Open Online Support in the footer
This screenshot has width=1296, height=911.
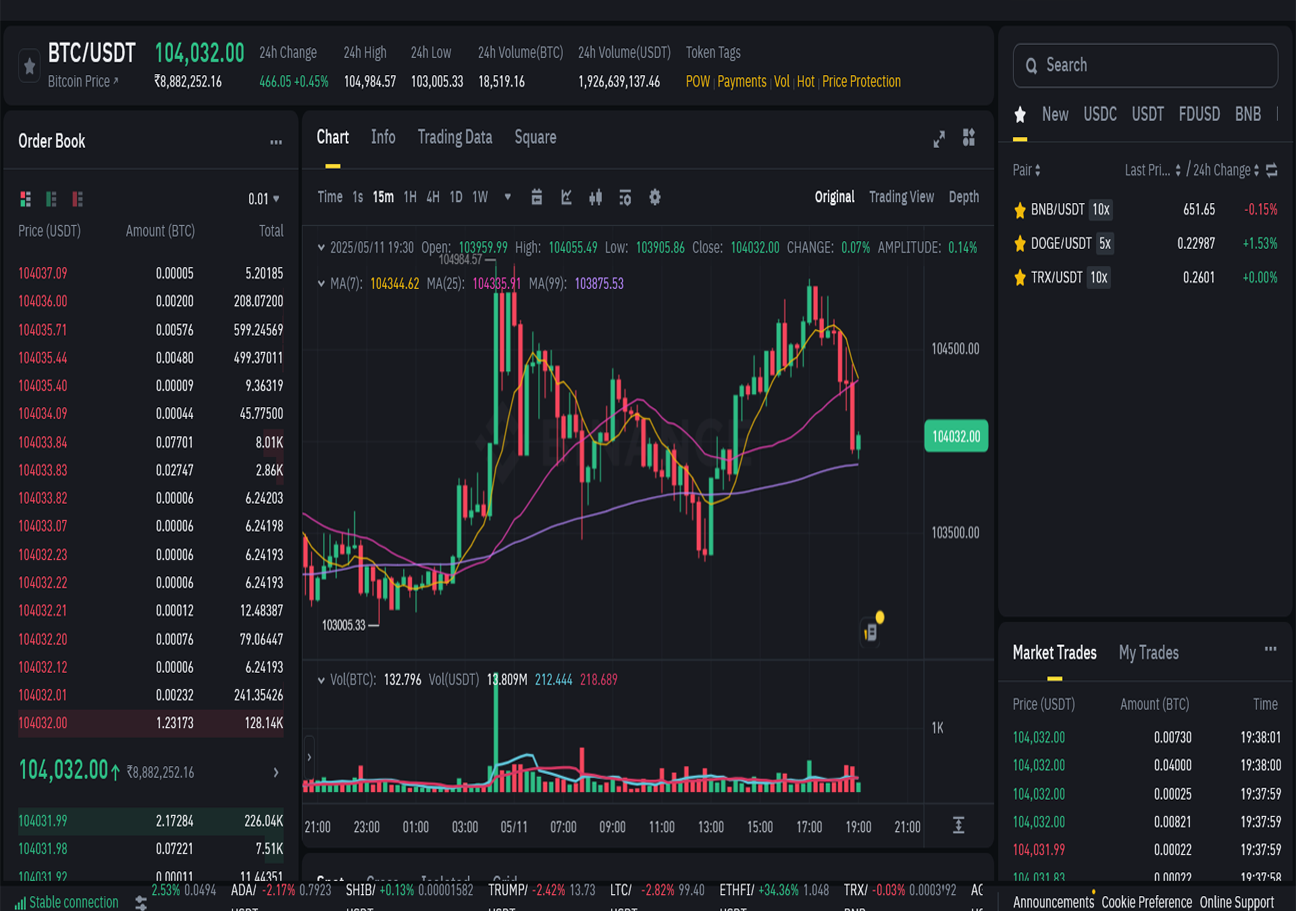1237,902
